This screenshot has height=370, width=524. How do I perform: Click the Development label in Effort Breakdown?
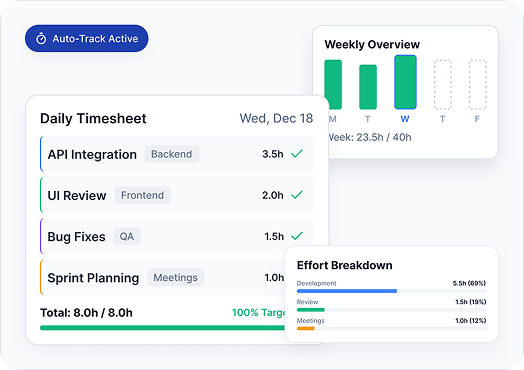click(316, 283)
